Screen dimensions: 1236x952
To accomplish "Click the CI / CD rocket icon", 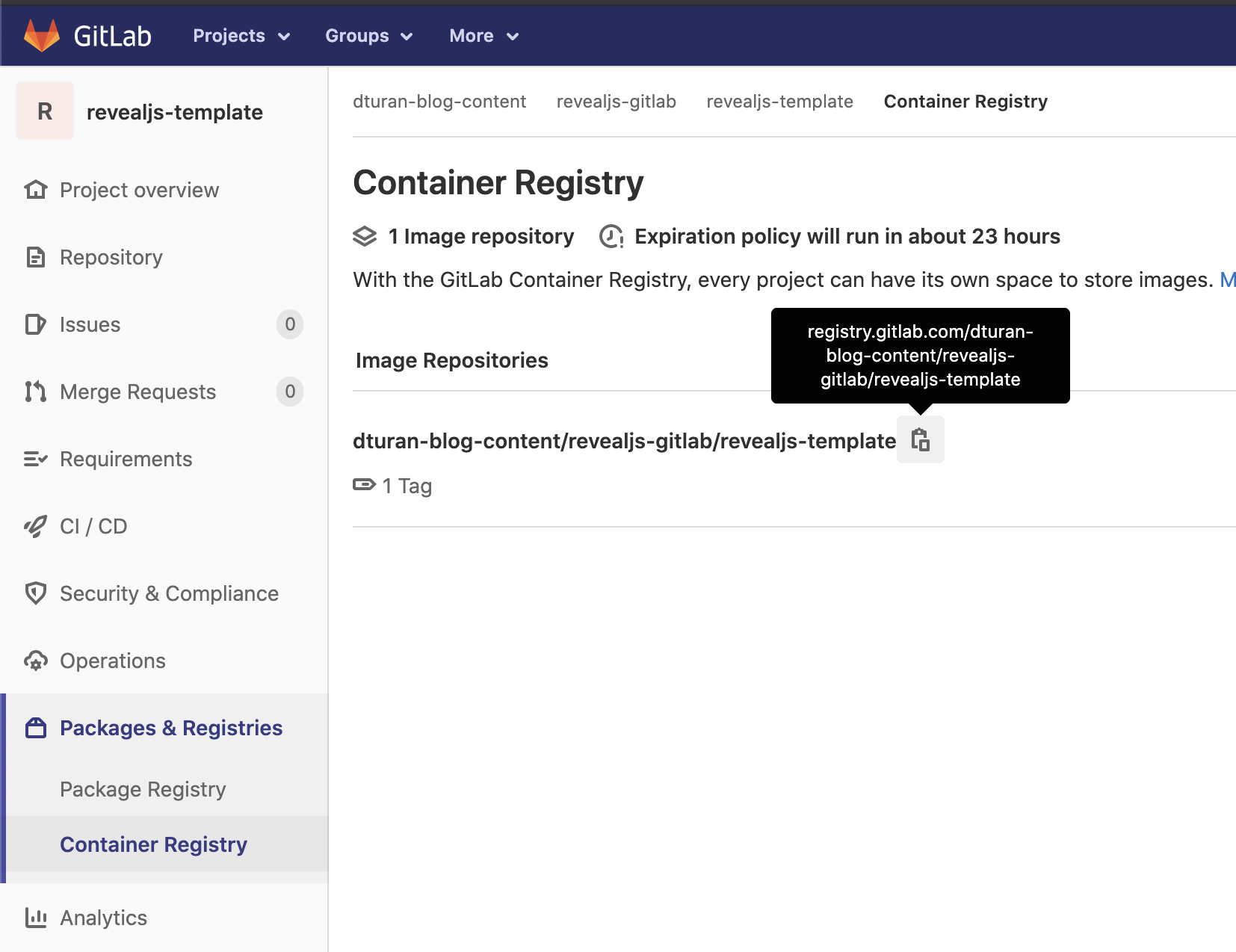I will (35, 525).
